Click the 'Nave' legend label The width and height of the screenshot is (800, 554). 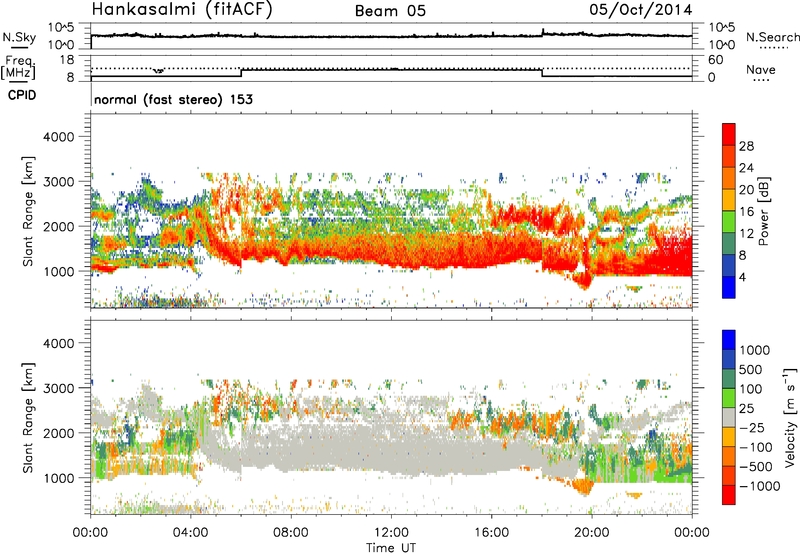tap(761, 69)
